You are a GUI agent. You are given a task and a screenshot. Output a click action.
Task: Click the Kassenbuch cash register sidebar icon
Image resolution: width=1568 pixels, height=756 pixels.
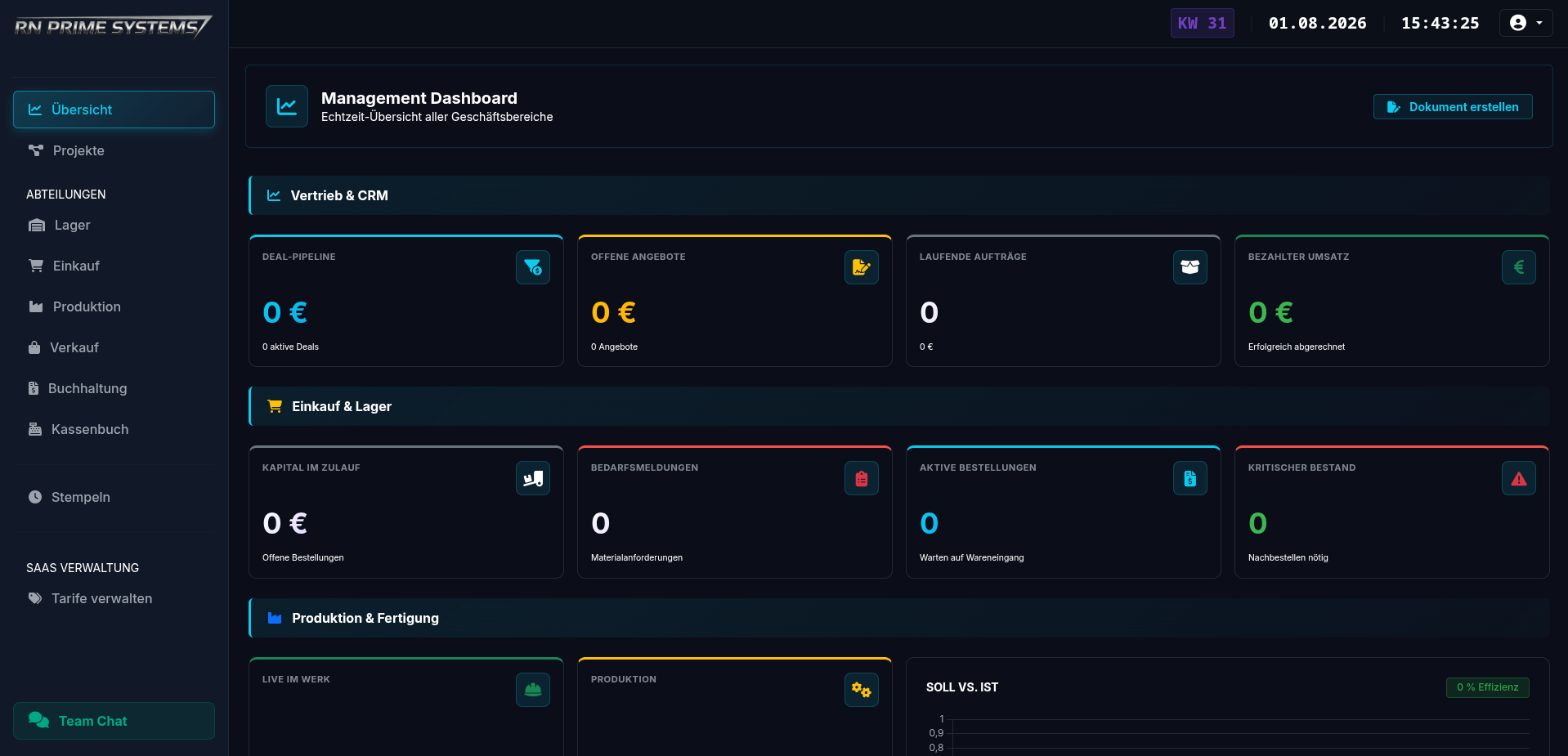[x=35, y=429]
